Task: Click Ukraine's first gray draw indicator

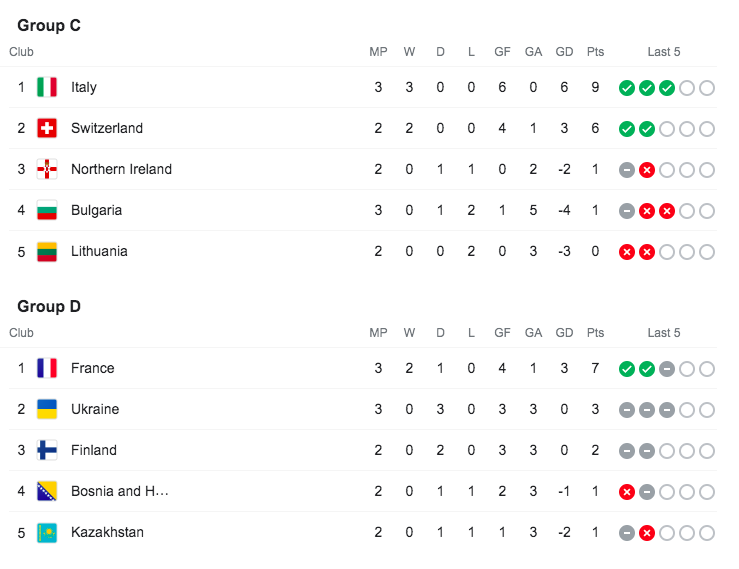Action: 627,410
